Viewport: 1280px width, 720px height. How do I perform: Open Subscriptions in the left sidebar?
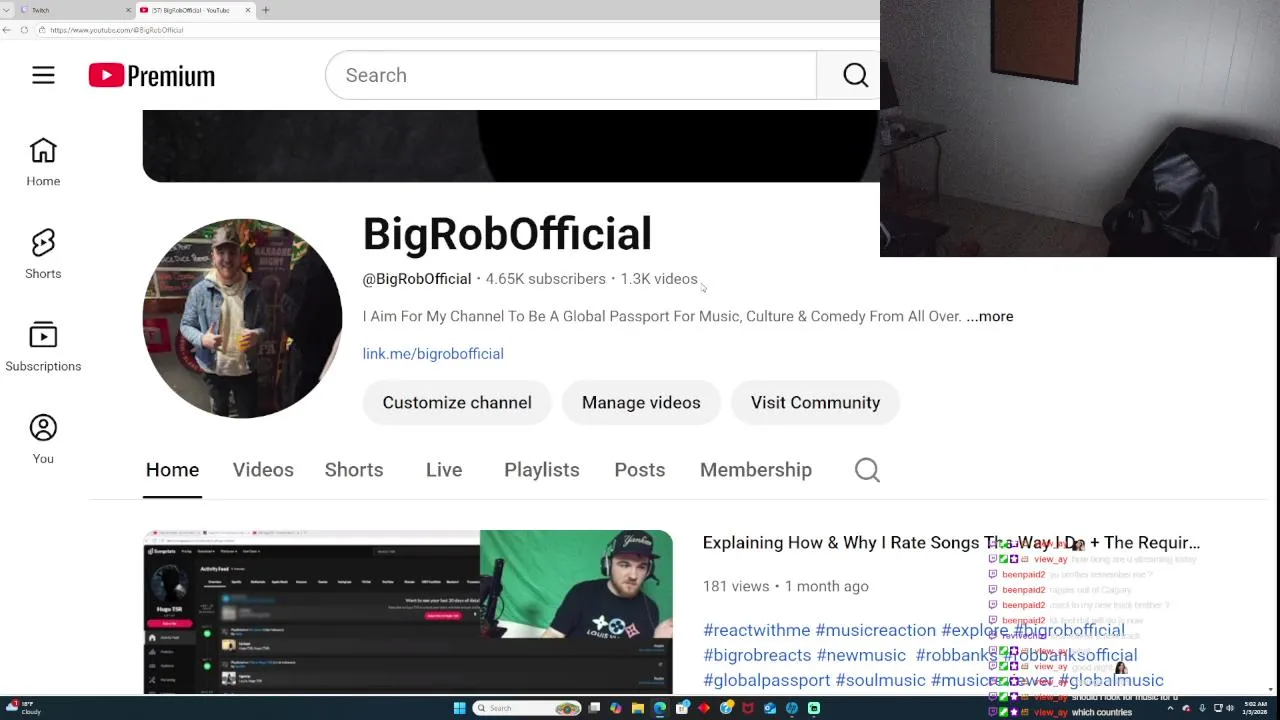click(43, 347)
